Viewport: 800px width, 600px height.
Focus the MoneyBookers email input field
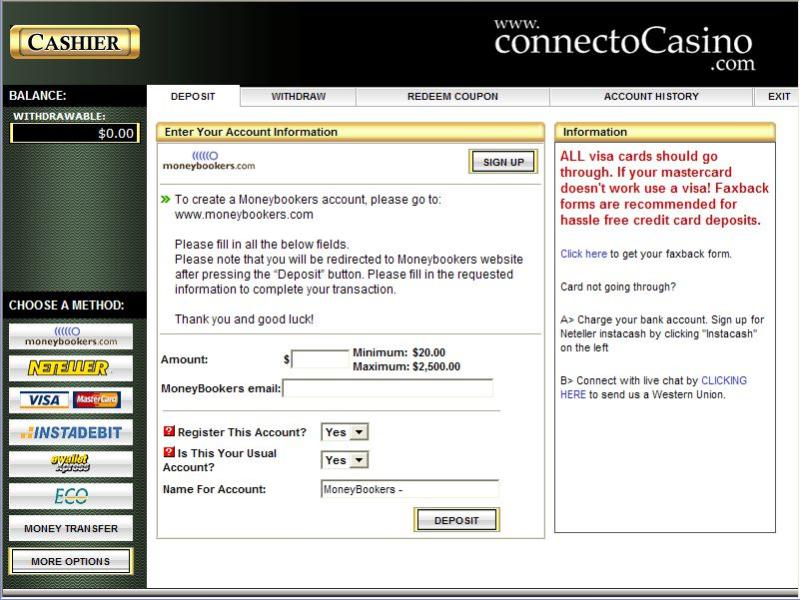tap(388, 388)
